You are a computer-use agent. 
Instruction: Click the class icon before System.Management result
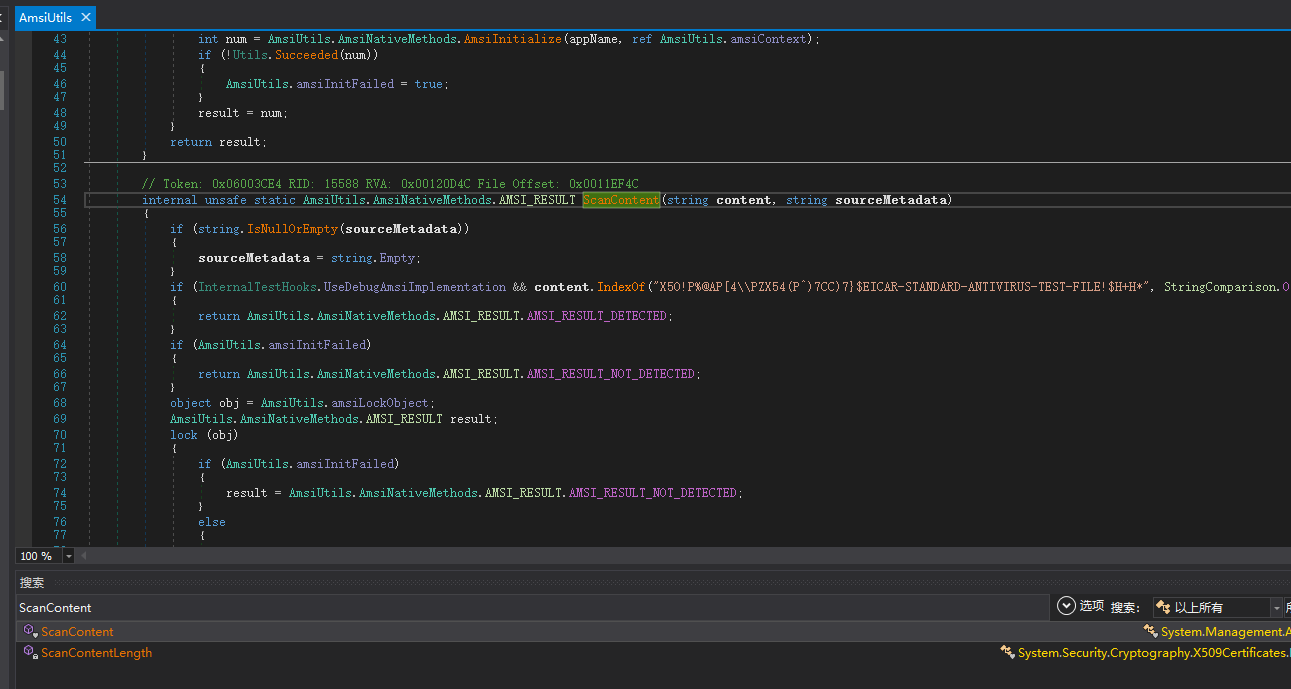click(x=1151, y=631)
